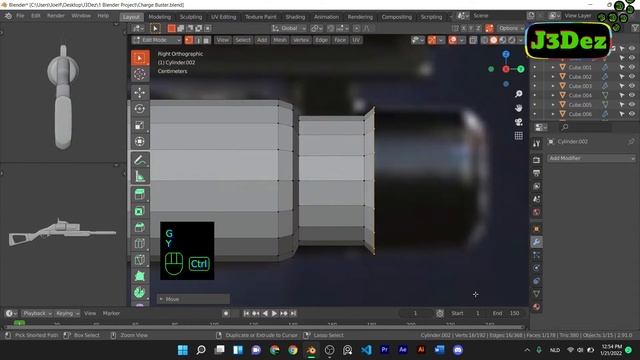Switch to face select mode

pos(207,40)
